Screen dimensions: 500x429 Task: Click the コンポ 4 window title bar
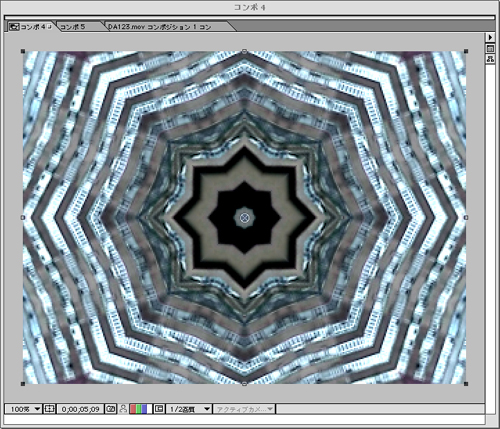(250, 7)
